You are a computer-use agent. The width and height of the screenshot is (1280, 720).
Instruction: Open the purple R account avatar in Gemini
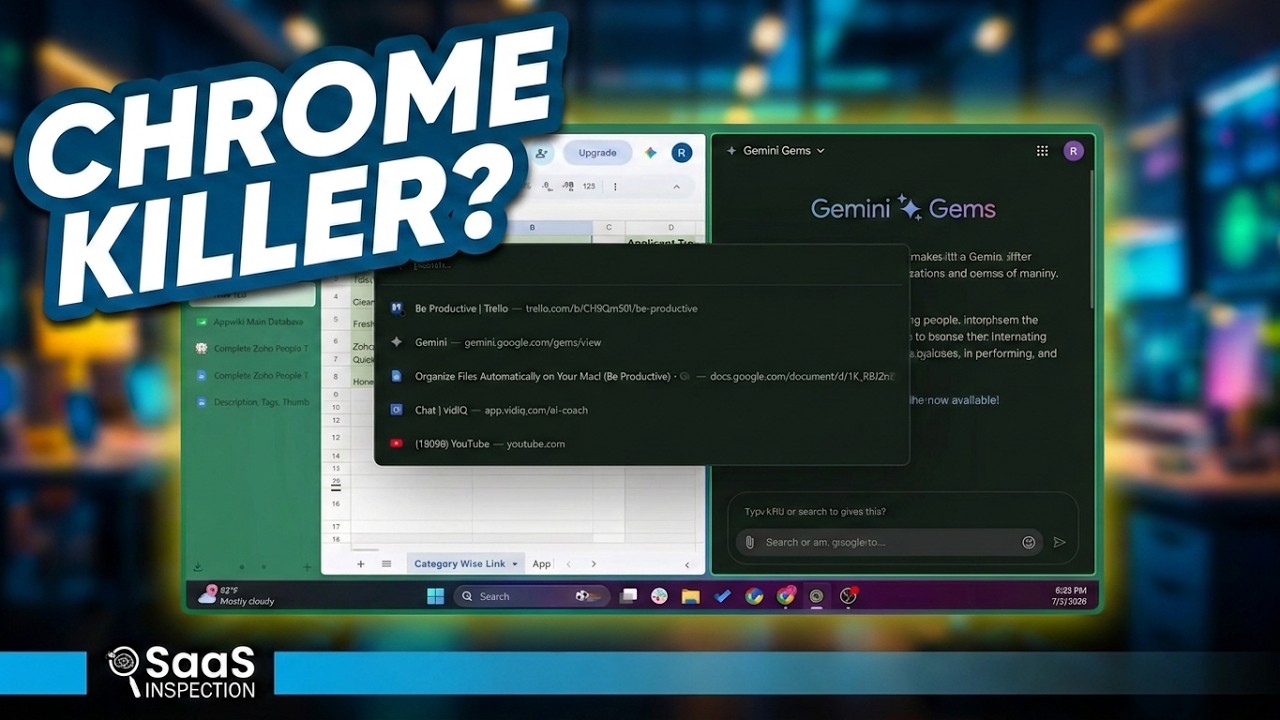(1074, 151)
